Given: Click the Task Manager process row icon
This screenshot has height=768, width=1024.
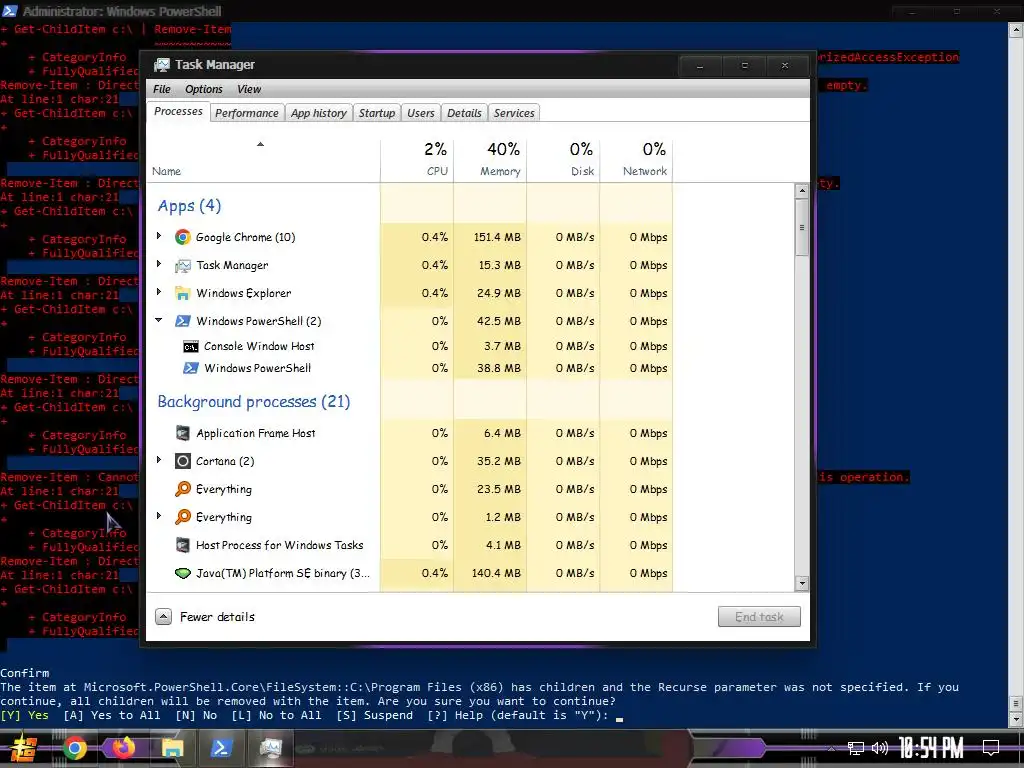Looking at the screenshot, I should point(183,265).
